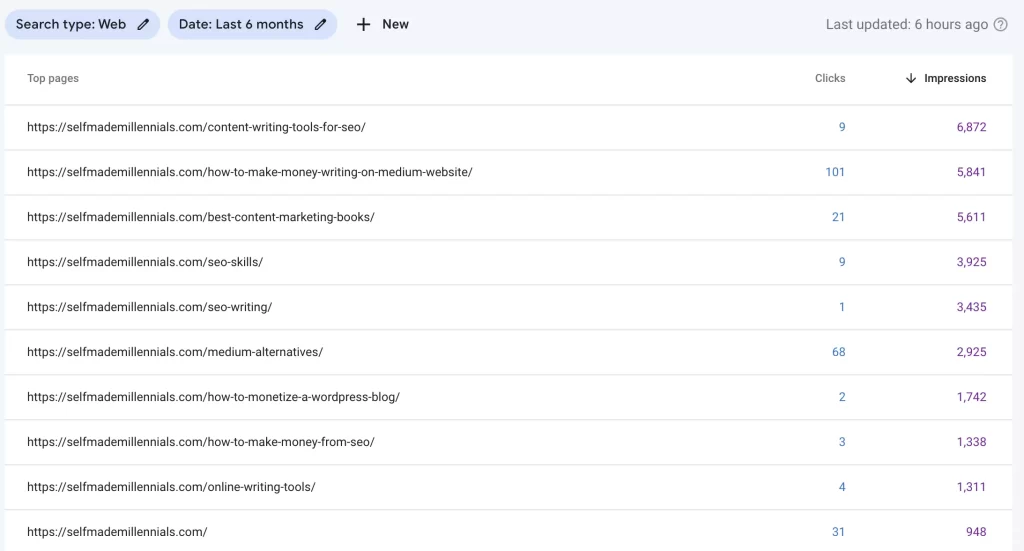The height and width of the screenshot is (551, 1024).
Task: Open the medium-alternatives page row
Action: (x=175, y=352)
